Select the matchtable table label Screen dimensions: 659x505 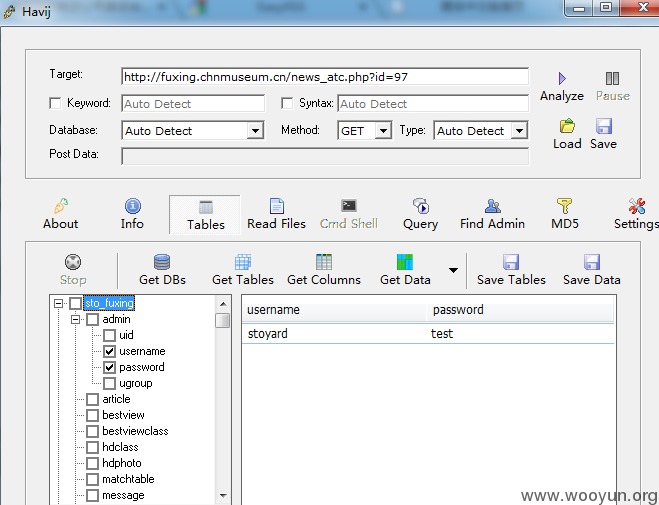pyautogui.click(x=128, y=479)
